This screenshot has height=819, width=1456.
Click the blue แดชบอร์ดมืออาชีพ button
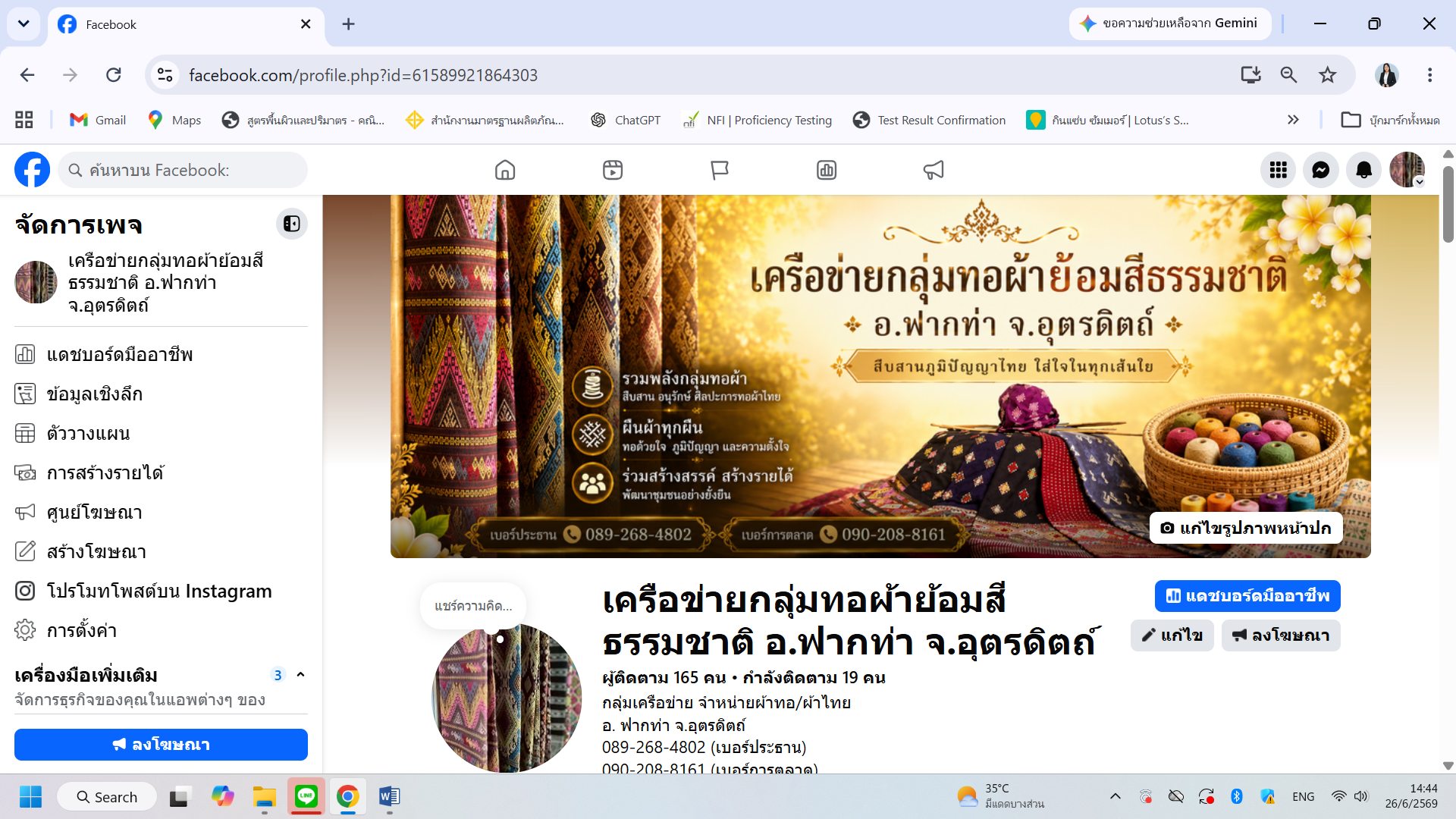pyautogui.click(x=1247, y=596)
